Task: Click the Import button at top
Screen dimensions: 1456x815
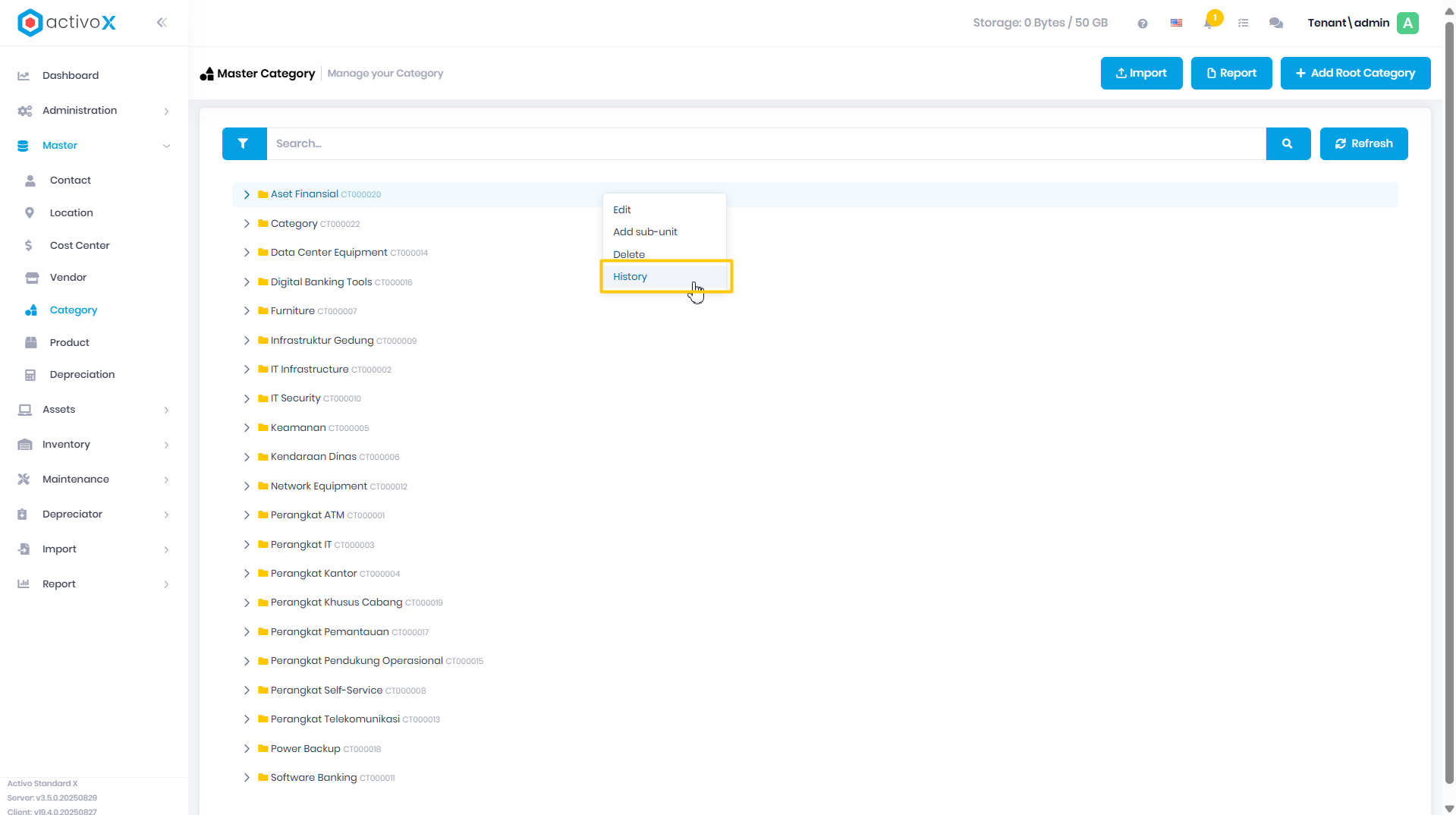Action: tap(1141, 73)
